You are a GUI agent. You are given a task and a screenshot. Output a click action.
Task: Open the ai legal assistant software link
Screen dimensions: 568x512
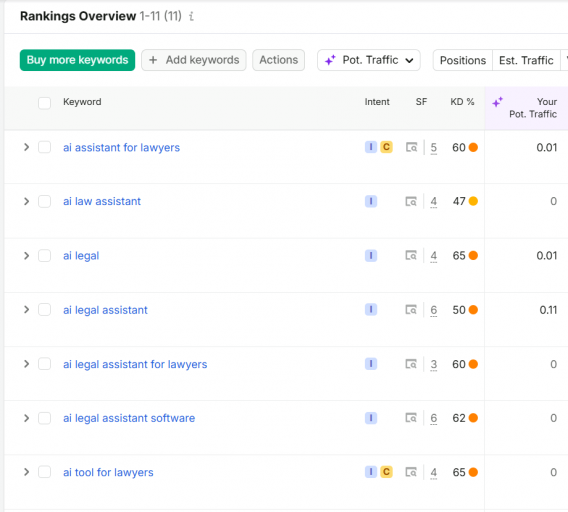[x=129, y=418]
